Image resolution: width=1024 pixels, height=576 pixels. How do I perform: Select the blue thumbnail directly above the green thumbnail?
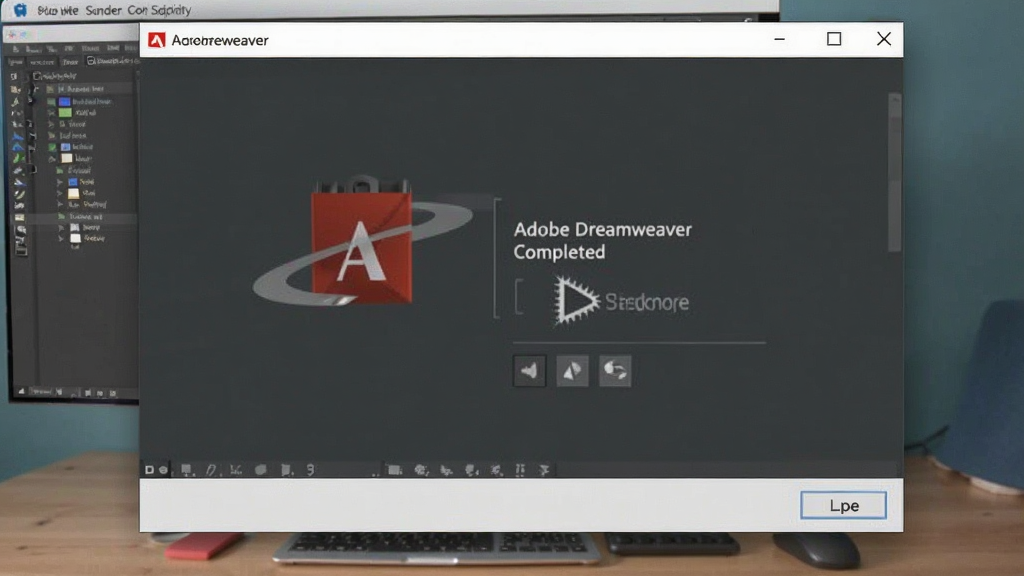tap(65, 101)
